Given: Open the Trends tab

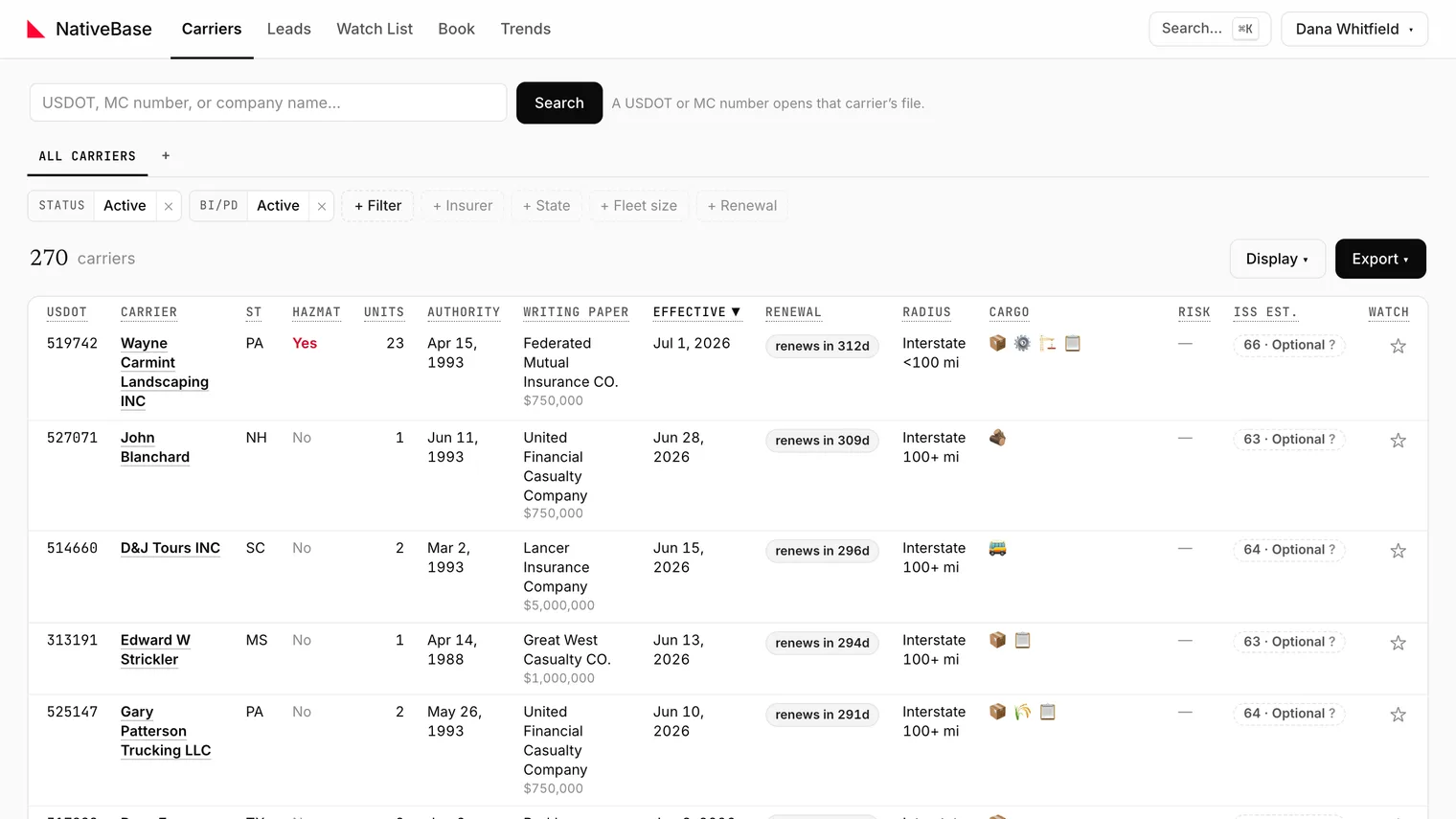Looking at the screenshot, I should pos(526,29).
